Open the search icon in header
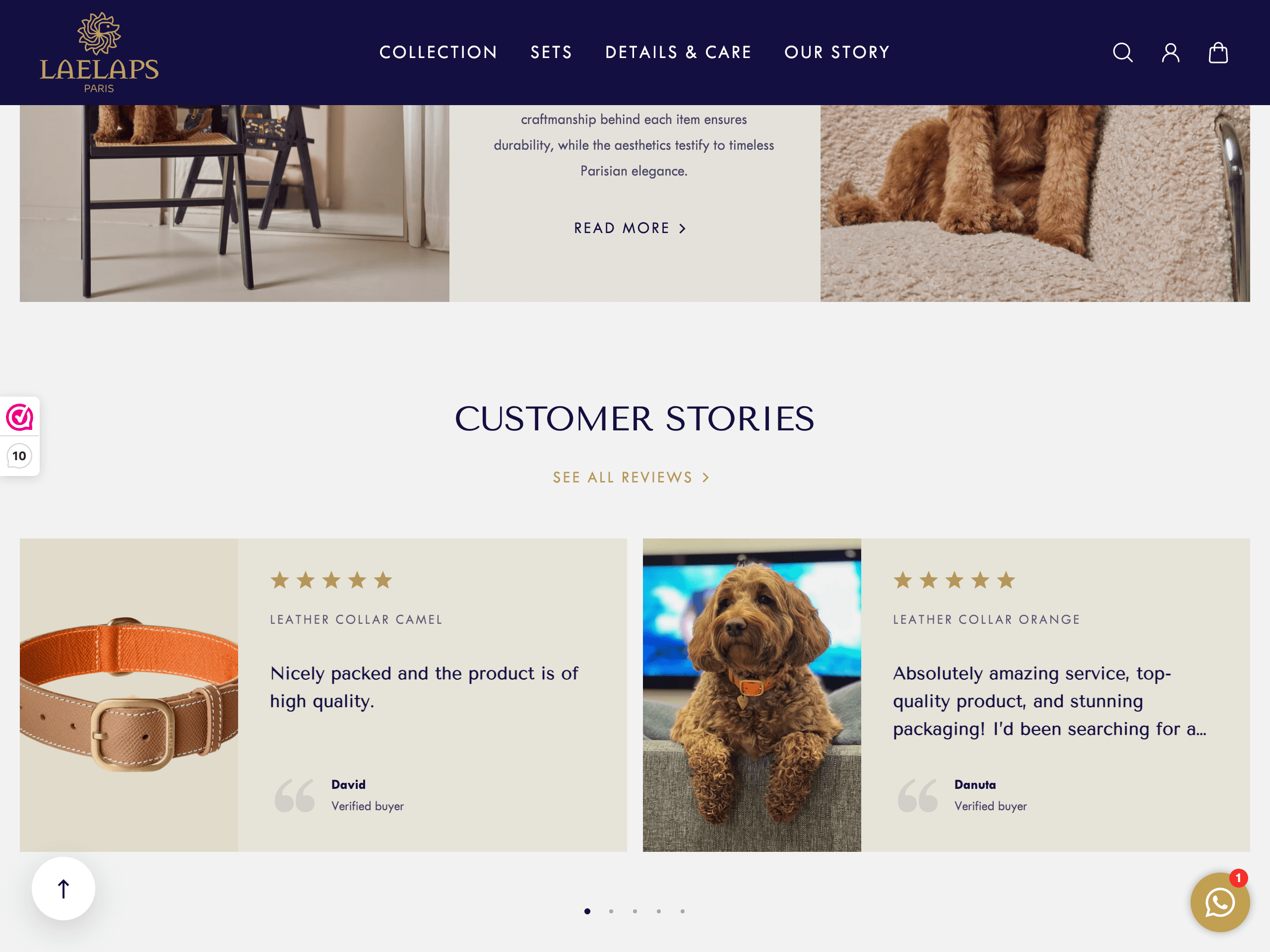The image size is (1270, 952). [1123, 52]
